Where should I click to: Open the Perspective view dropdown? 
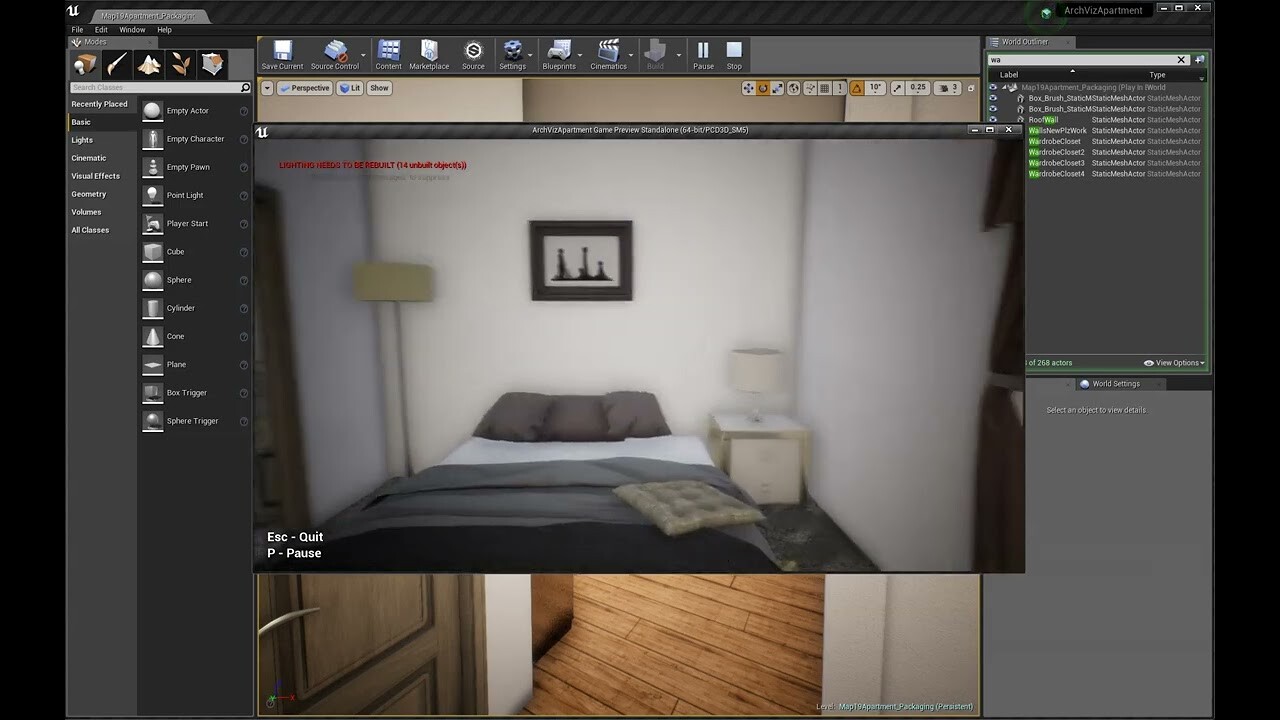coord(306,88)
